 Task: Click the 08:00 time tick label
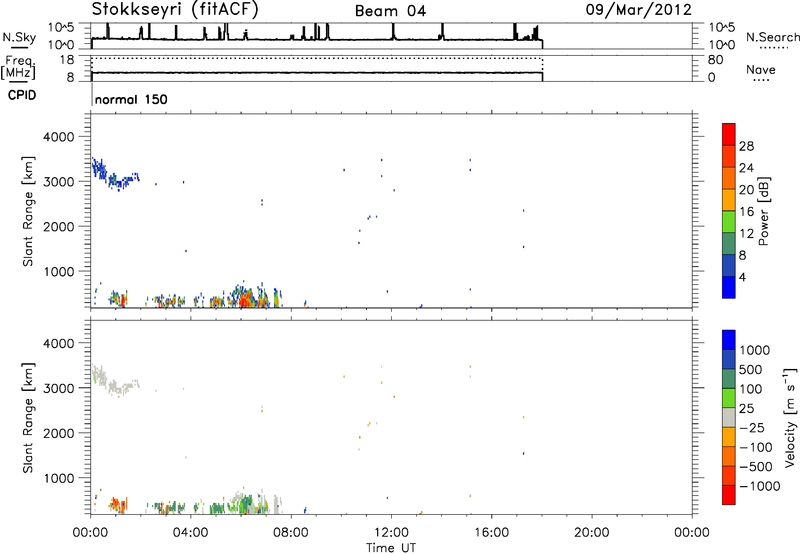click(291, 533)
